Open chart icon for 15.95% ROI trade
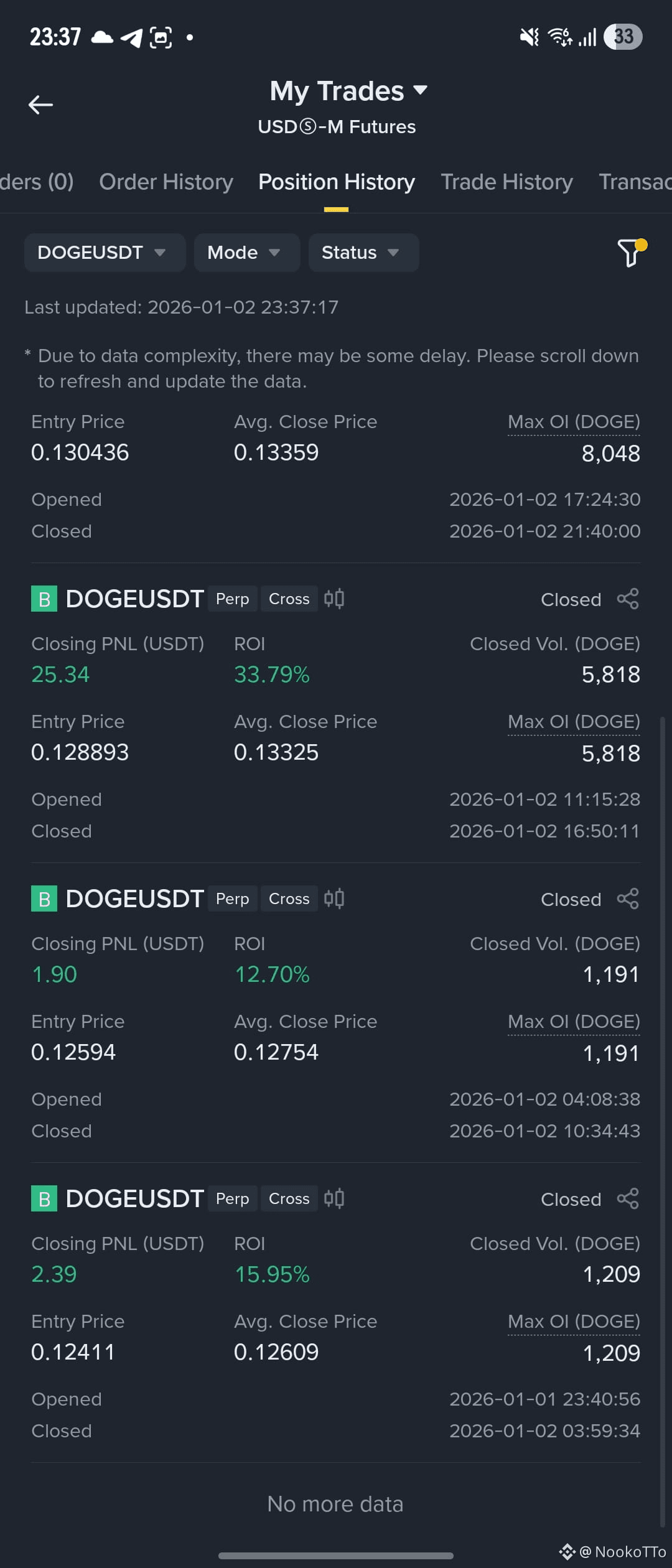Screen dimensions: 672x1568 (x=334, y=1198)
